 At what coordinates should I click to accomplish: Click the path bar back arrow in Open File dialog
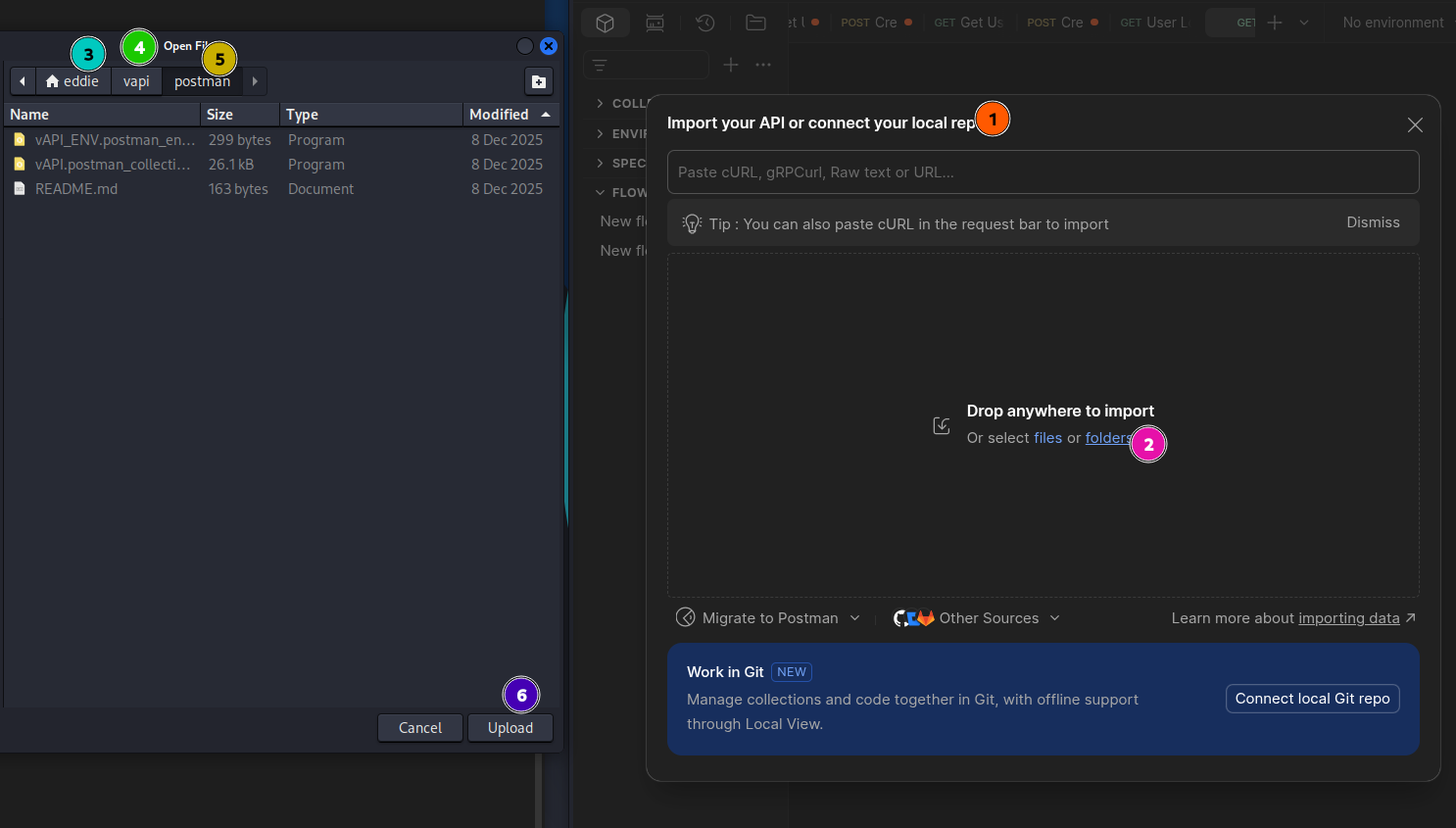point(23,81)
